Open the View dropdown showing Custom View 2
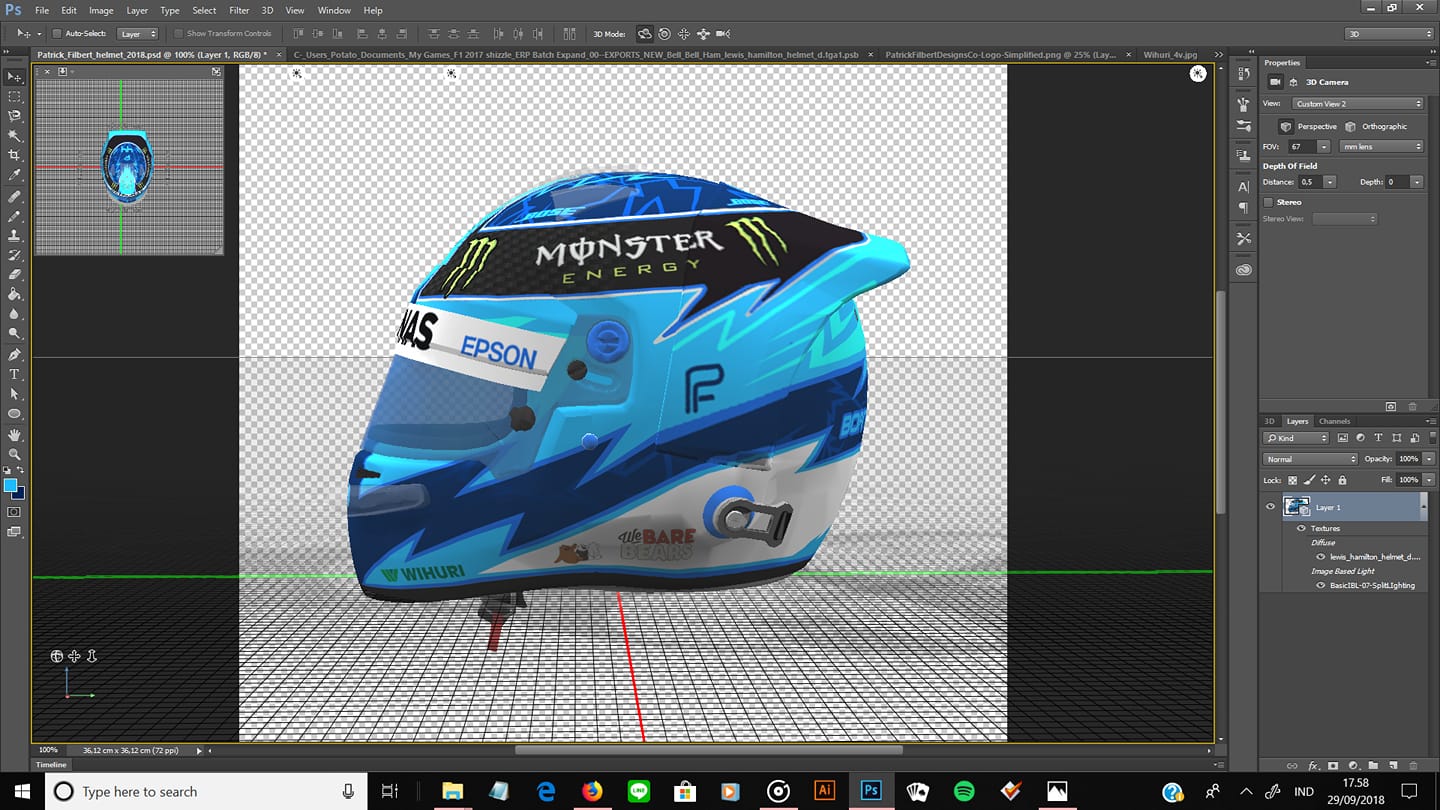 click(1357, 104)
